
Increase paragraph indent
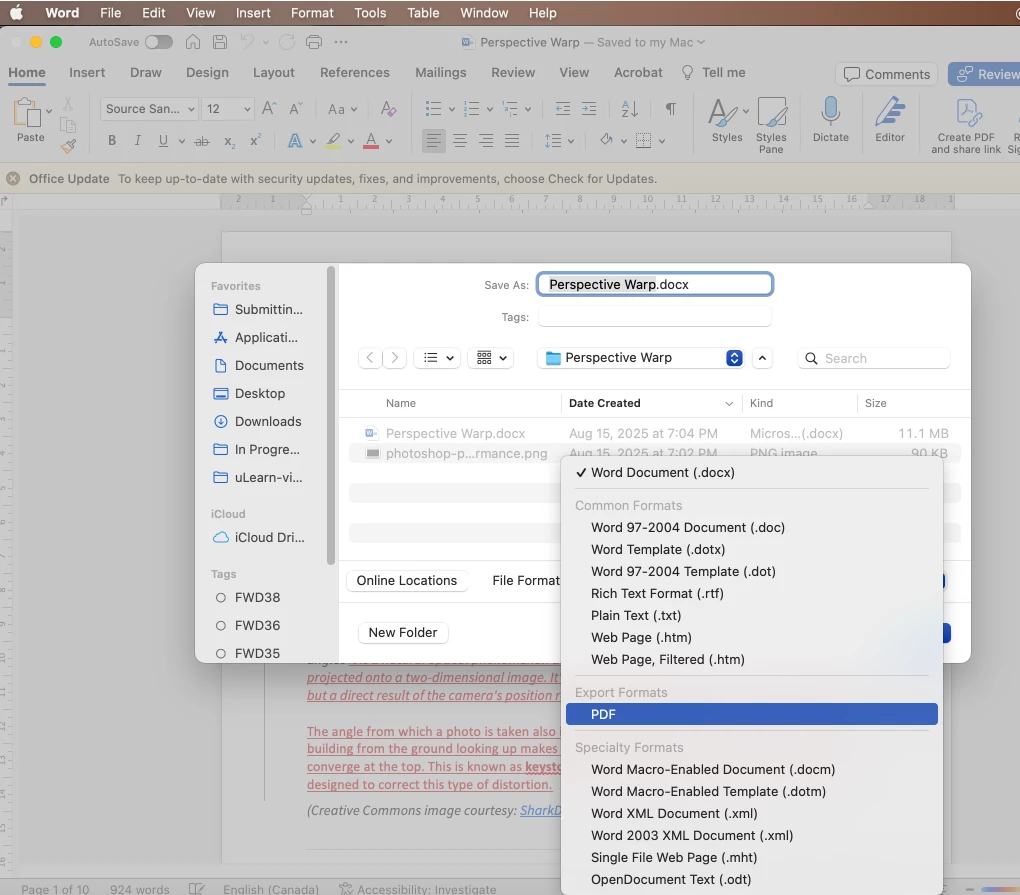(589, 109)
